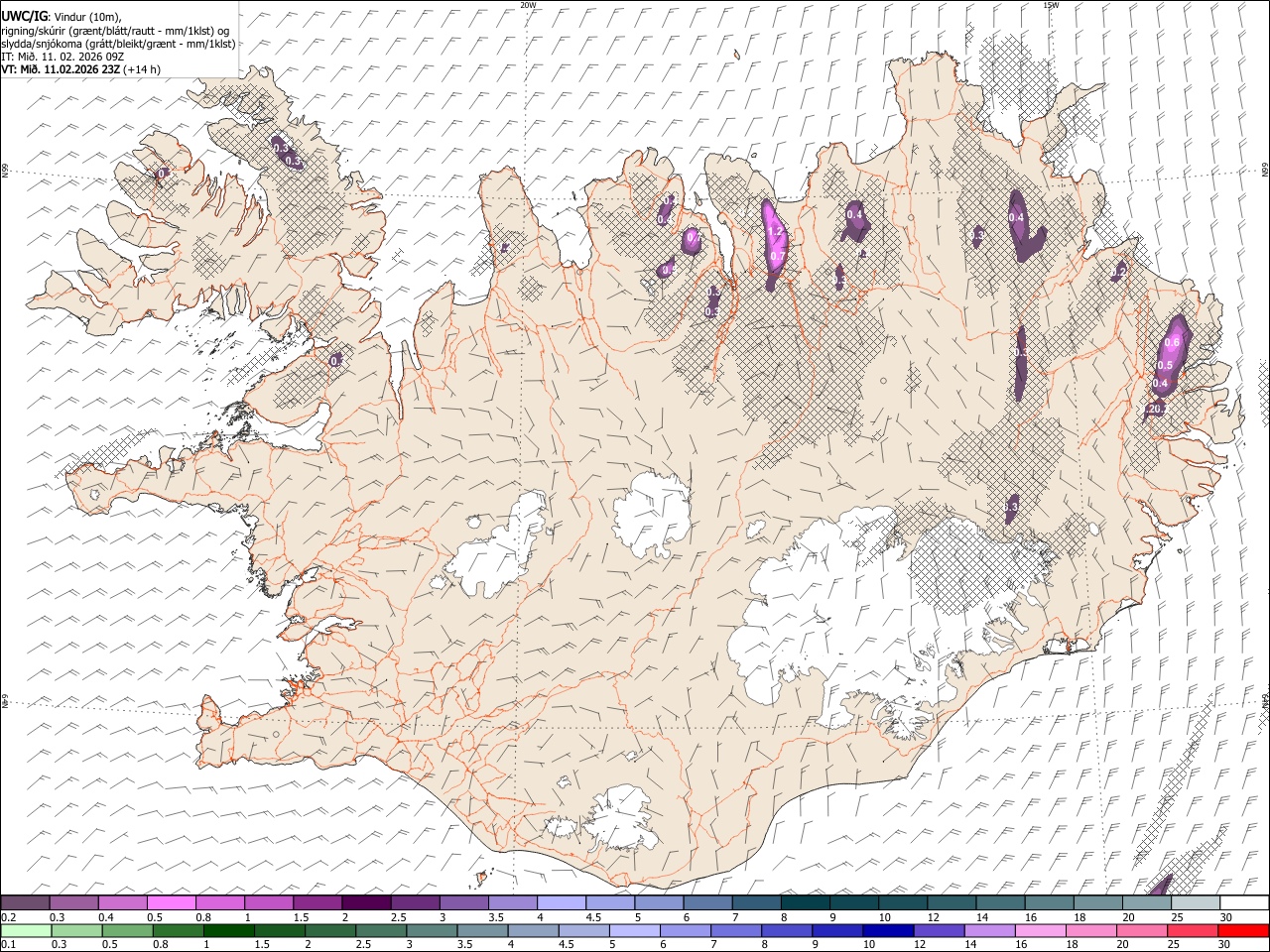Viewport: 1270px width, 952px height.
Task: Click the '0.7' value below the 1.2 label
Action: (778, 256)
